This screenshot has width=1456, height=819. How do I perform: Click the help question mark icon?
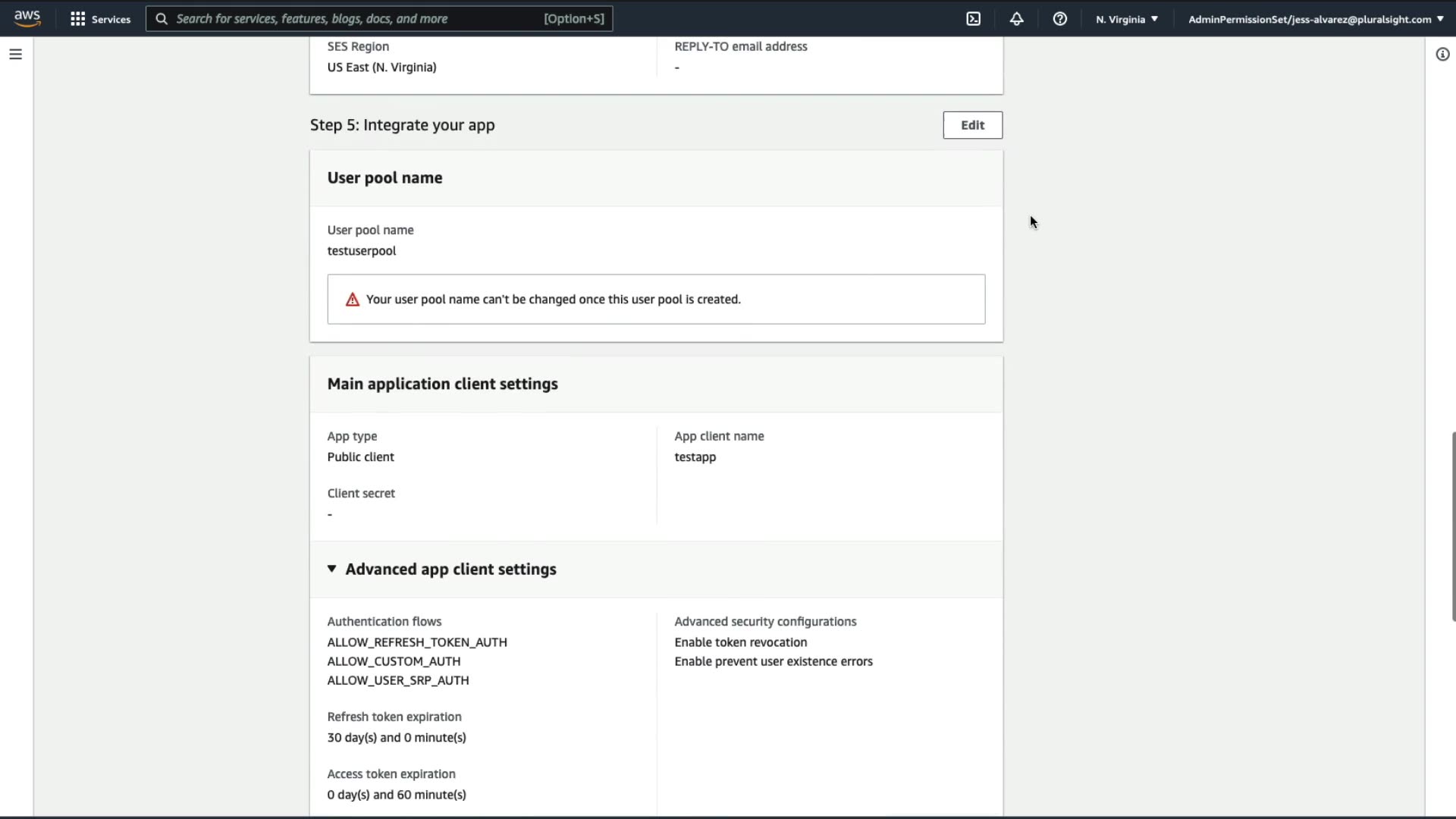(1059, 19)
